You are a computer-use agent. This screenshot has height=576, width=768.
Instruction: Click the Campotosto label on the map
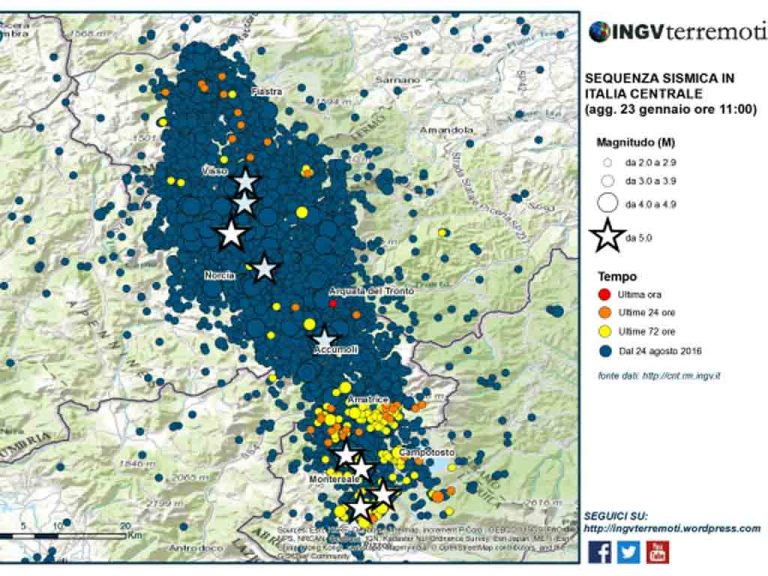coord(426,453)
